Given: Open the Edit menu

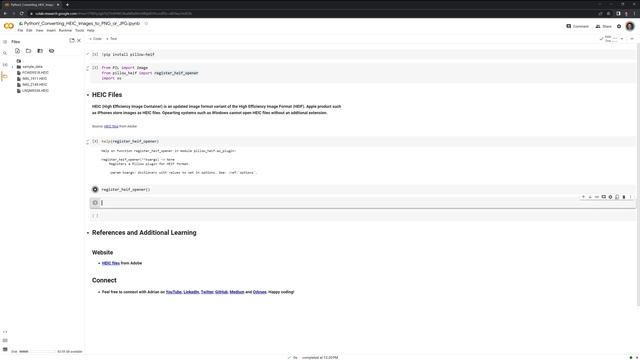Looking at the screenshot, I should (29, 30).
